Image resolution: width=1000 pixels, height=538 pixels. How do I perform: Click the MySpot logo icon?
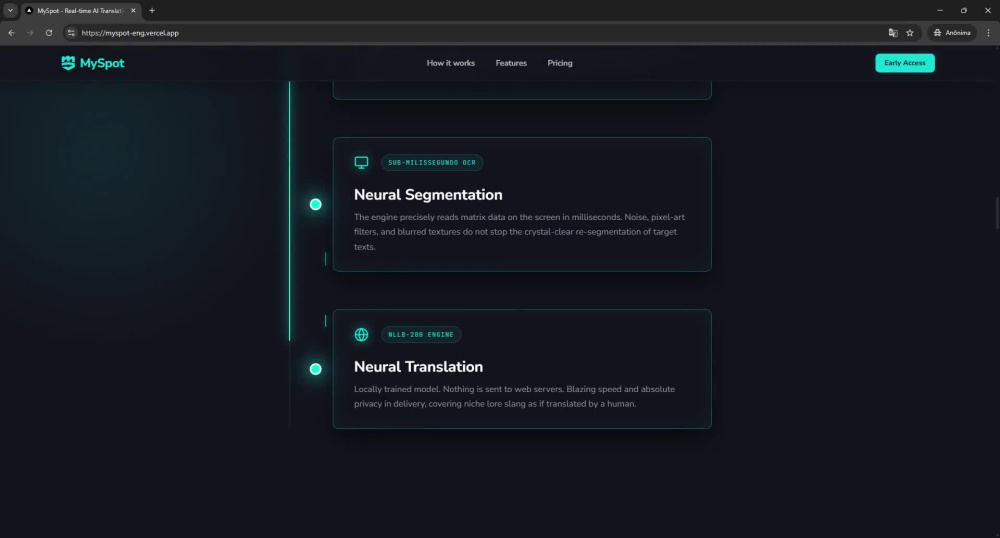click(x=68, y=62)
